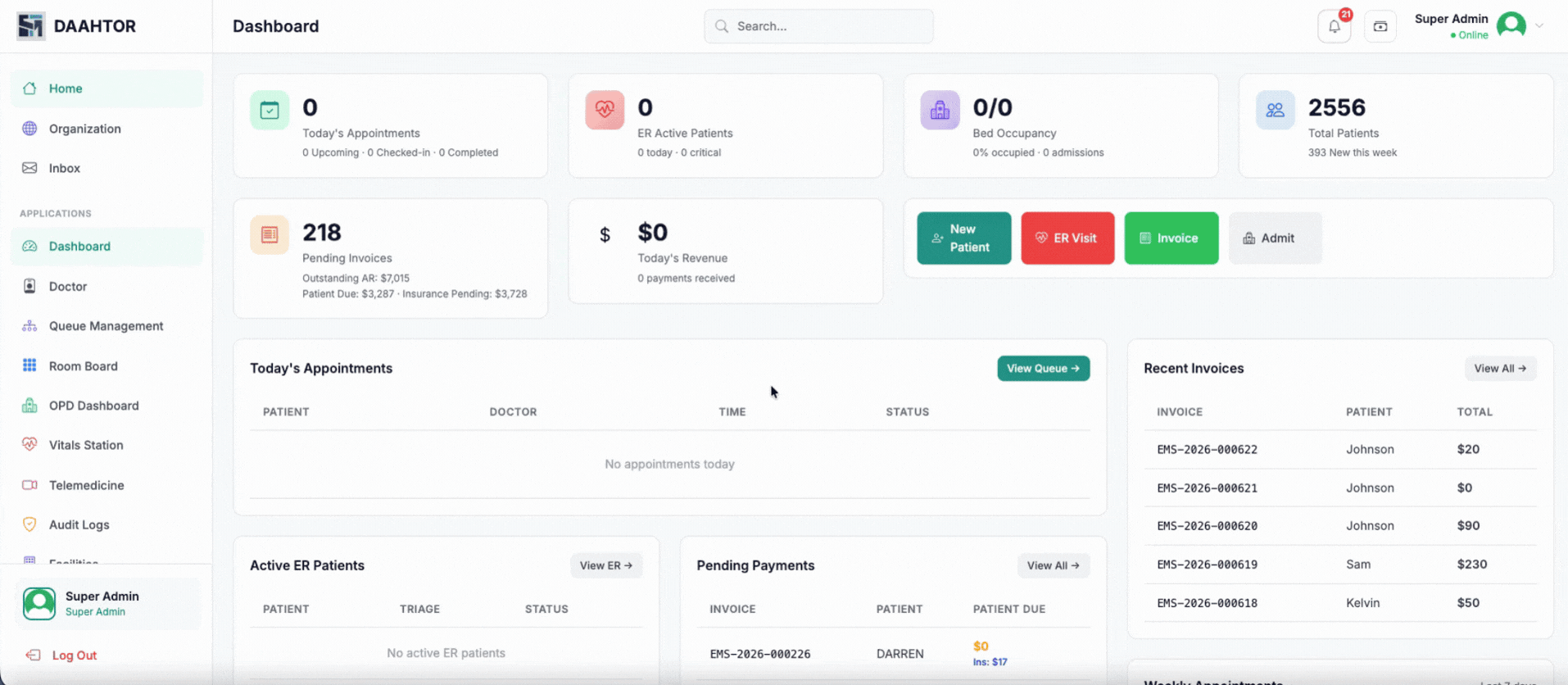Click the Doctor sidebar icon

point(29,286)
